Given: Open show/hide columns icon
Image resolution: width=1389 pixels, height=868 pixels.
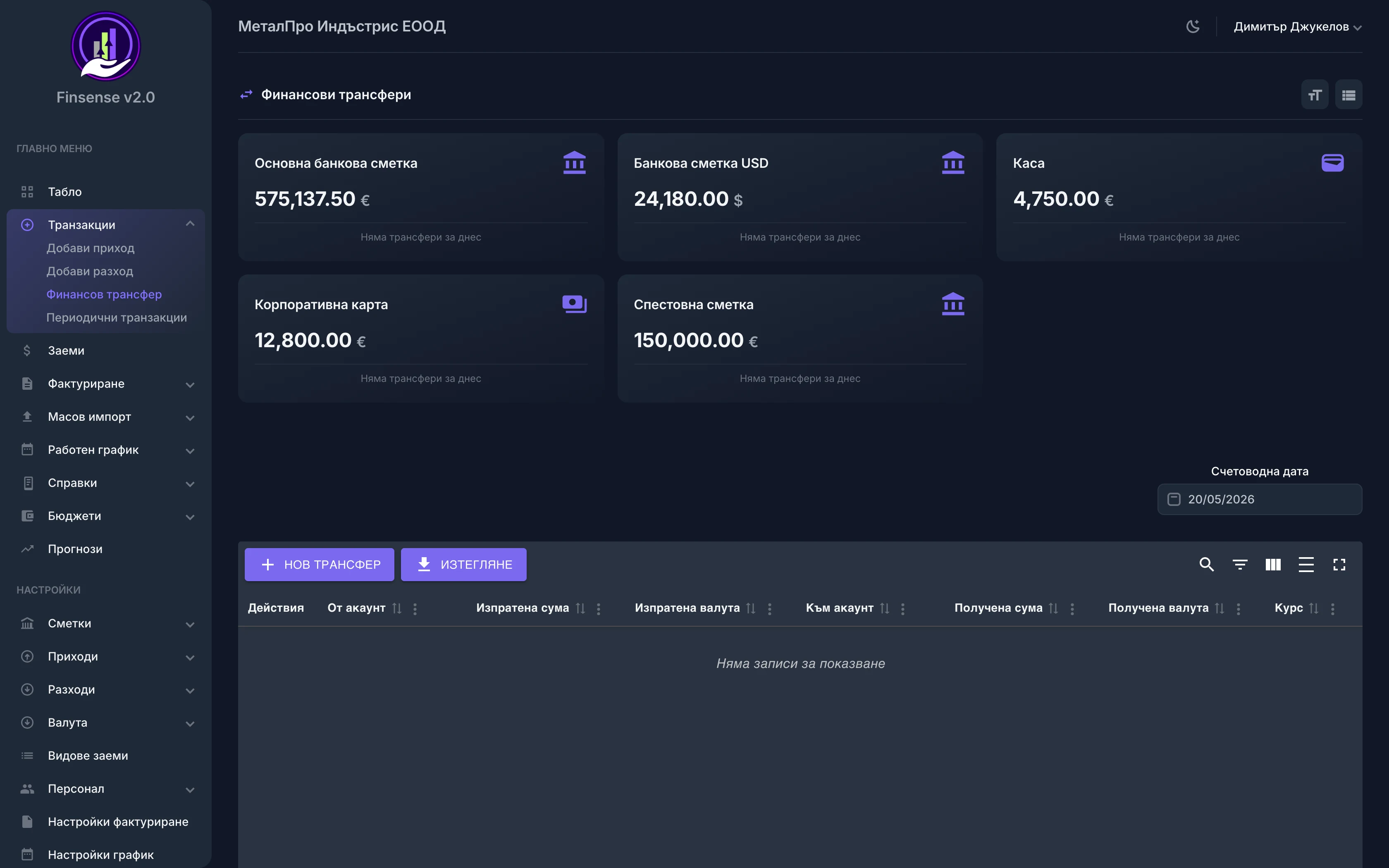Looking at the screenshot, I should (1273, 564).
